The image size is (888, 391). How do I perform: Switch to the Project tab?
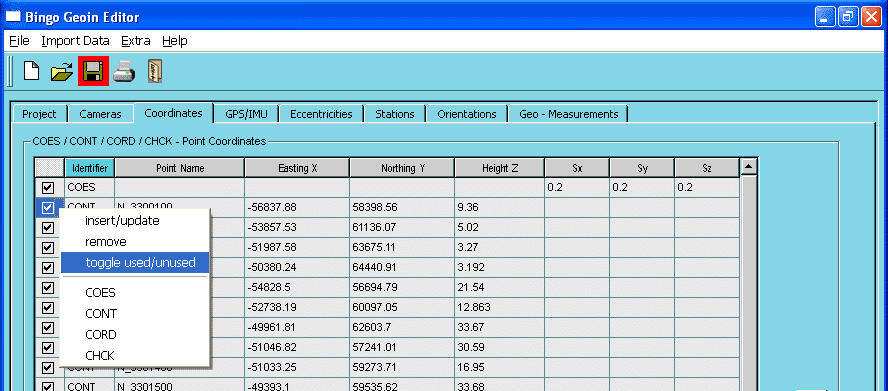click(39, 114)
